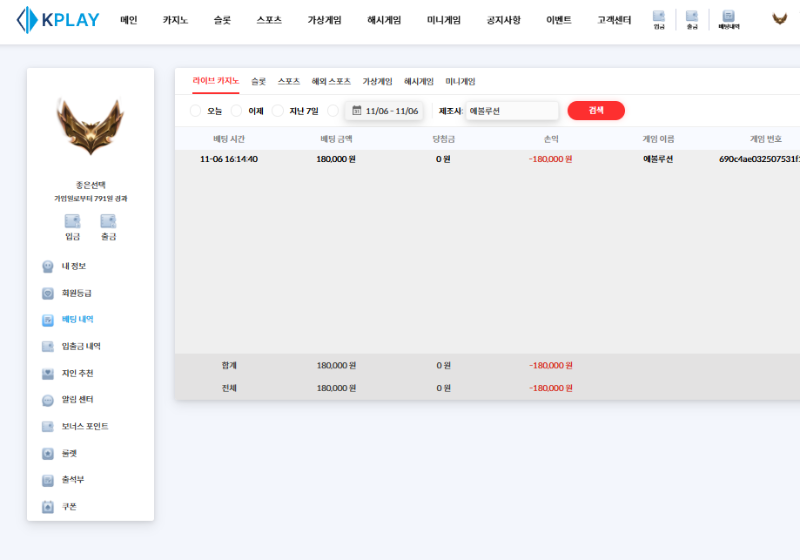Click 출금 wallet icon under profile

[x=108, y=226]
